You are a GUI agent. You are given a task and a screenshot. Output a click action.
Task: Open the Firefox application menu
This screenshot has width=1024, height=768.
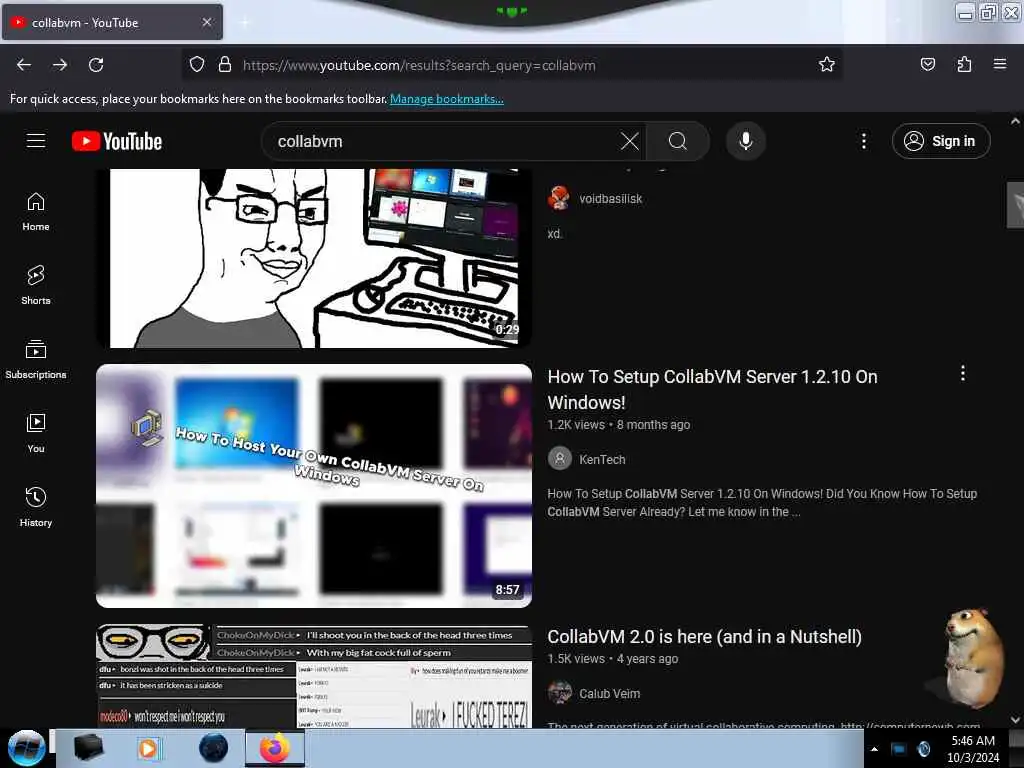tap(999, 64)
